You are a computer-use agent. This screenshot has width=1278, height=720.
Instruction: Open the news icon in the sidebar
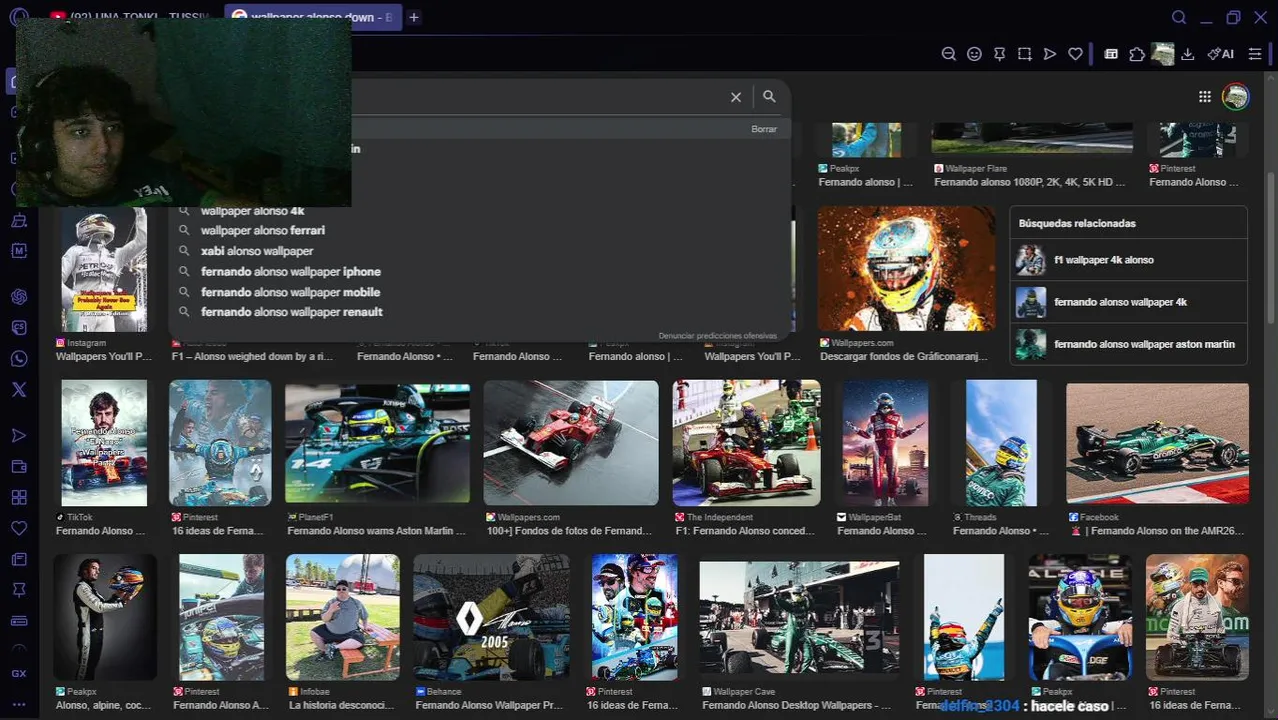tap(19, 559)
